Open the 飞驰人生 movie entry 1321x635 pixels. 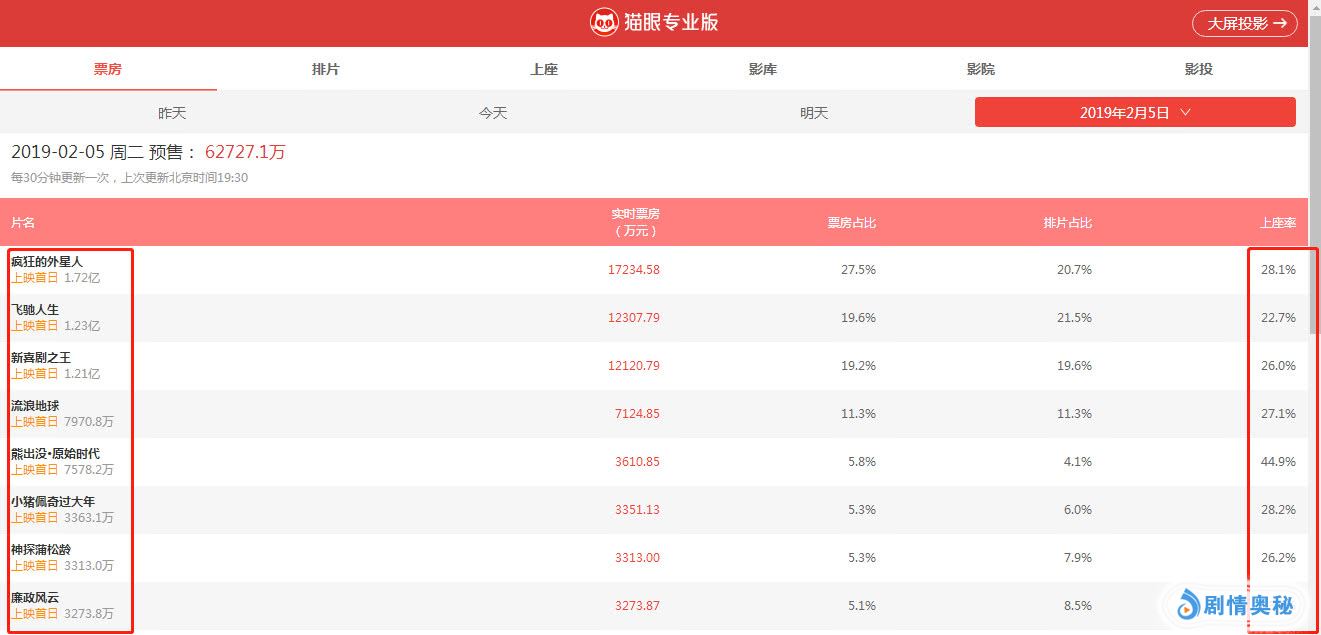click(36, 310)
